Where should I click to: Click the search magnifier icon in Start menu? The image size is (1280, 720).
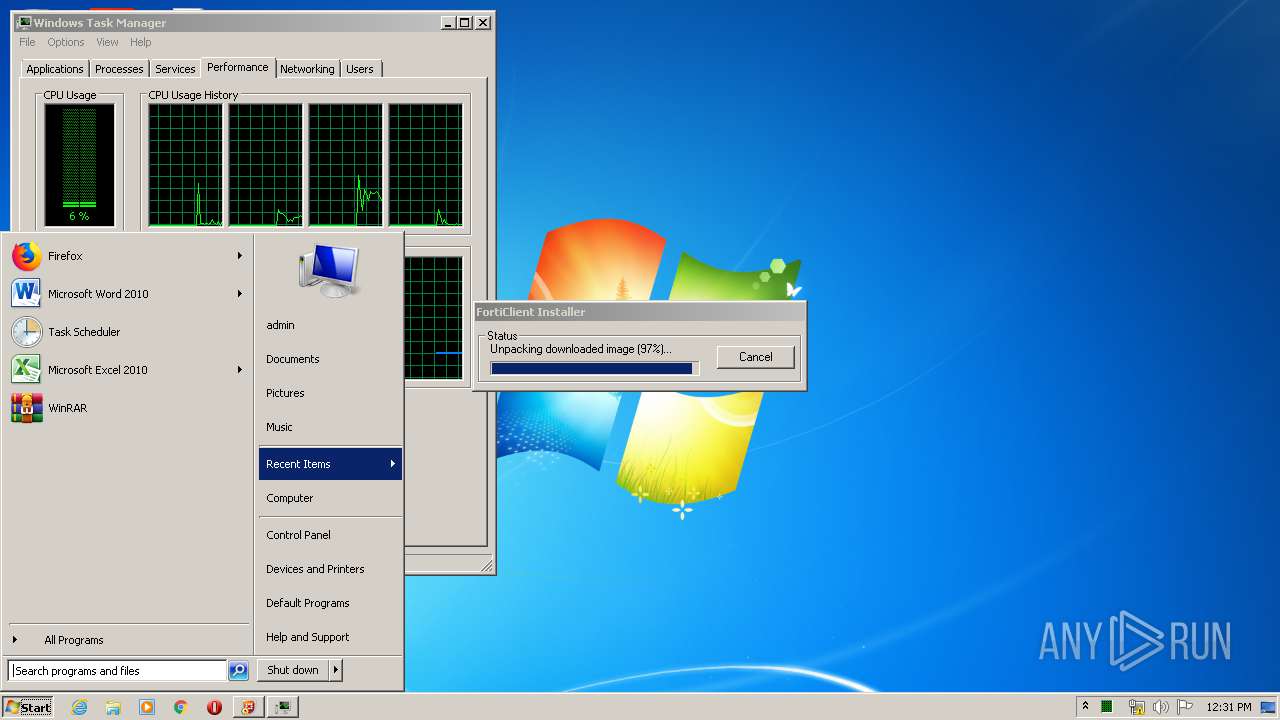pyautogui.click(x=238, y=671)
